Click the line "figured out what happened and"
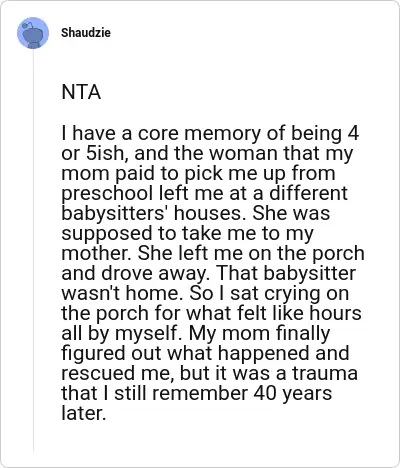 [x=205, y=353]
